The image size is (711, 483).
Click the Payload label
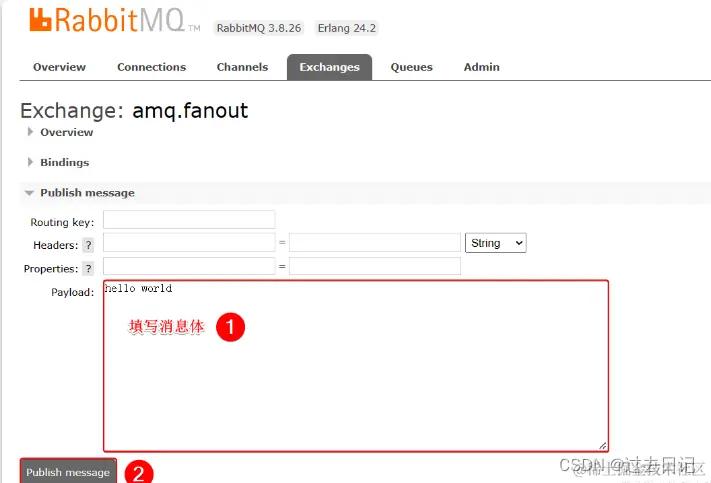(x=73, y=292)
